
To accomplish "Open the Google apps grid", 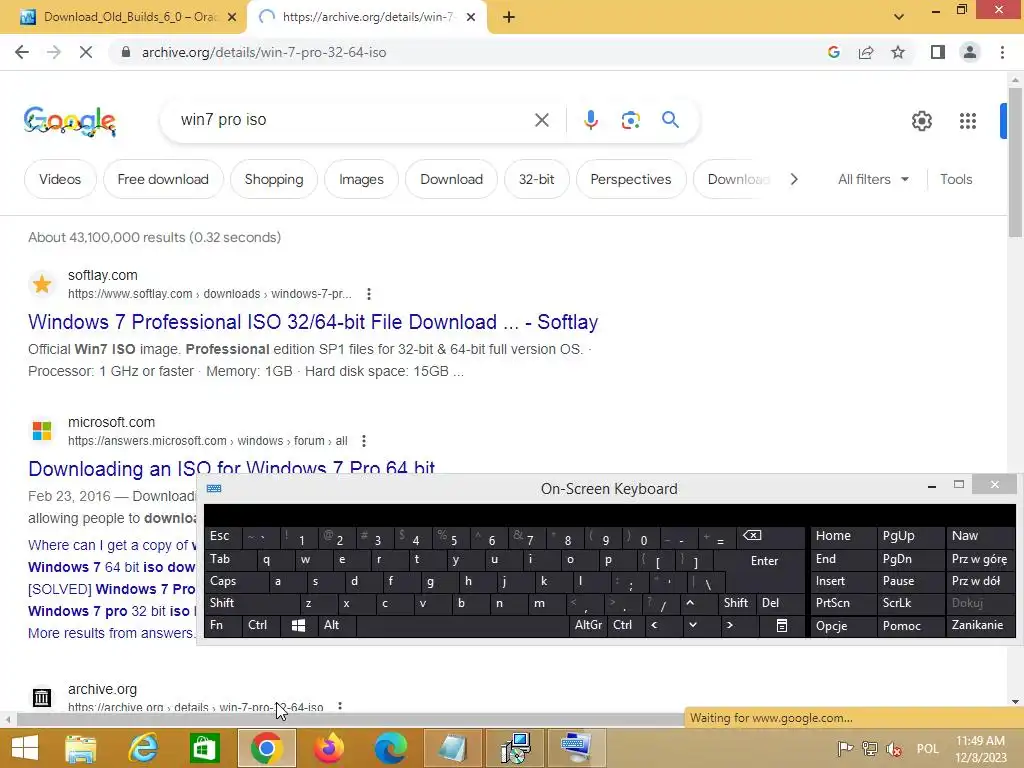I will tap(968, 121).
